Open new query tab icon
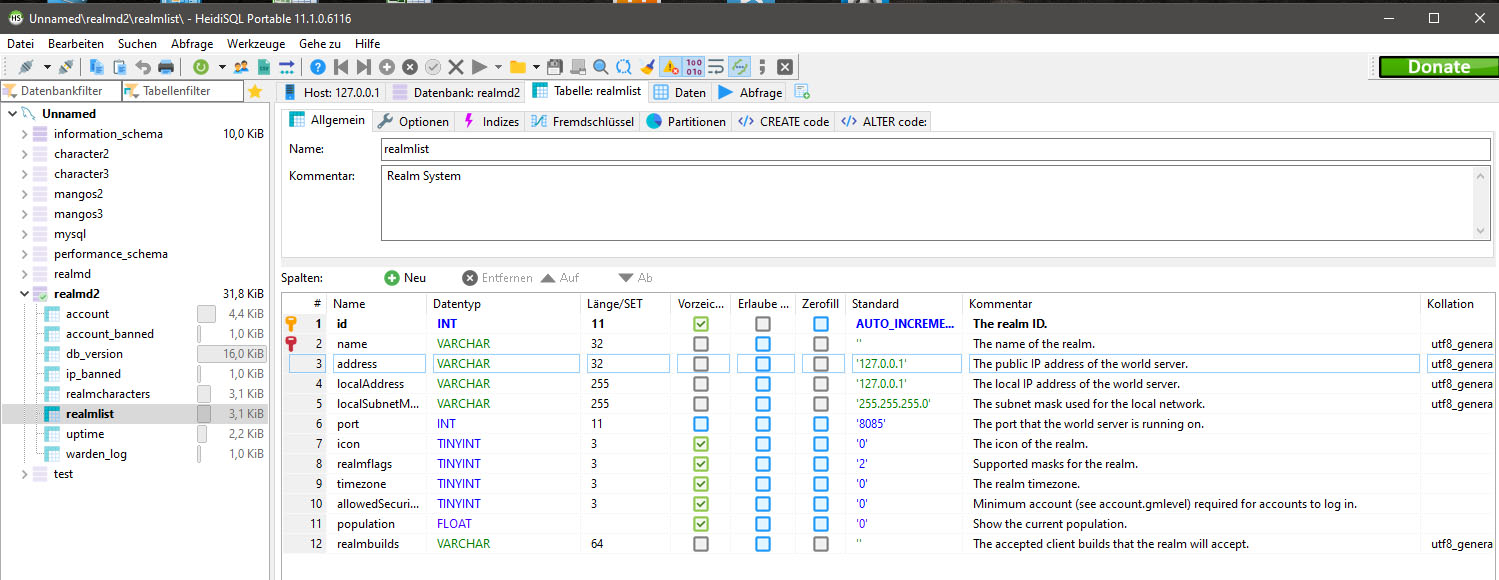 click(801, 92)
